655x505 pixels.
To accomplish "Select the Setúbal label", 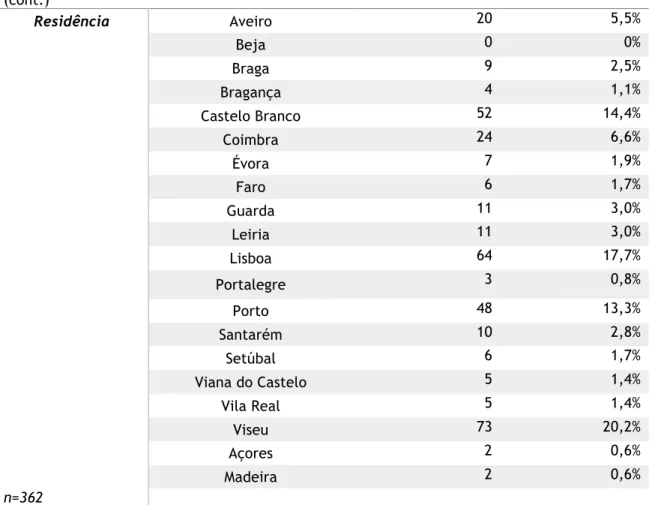I will [251, 358].
